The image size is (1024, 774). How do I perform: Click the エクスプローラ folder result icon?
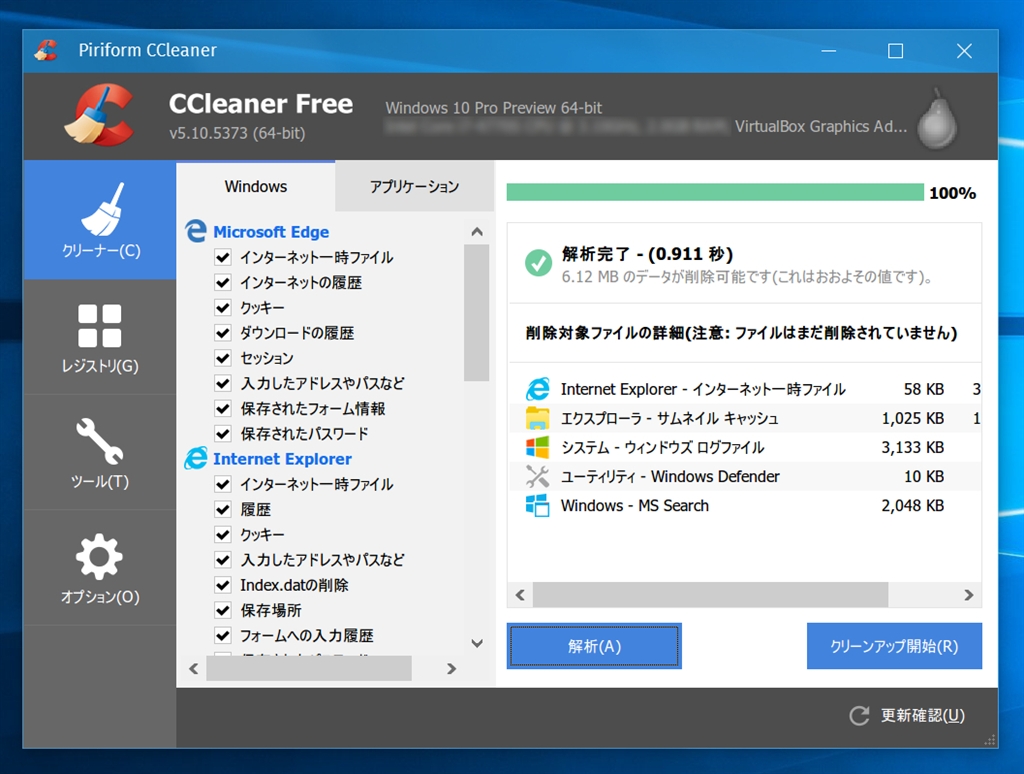pos(537,418)
